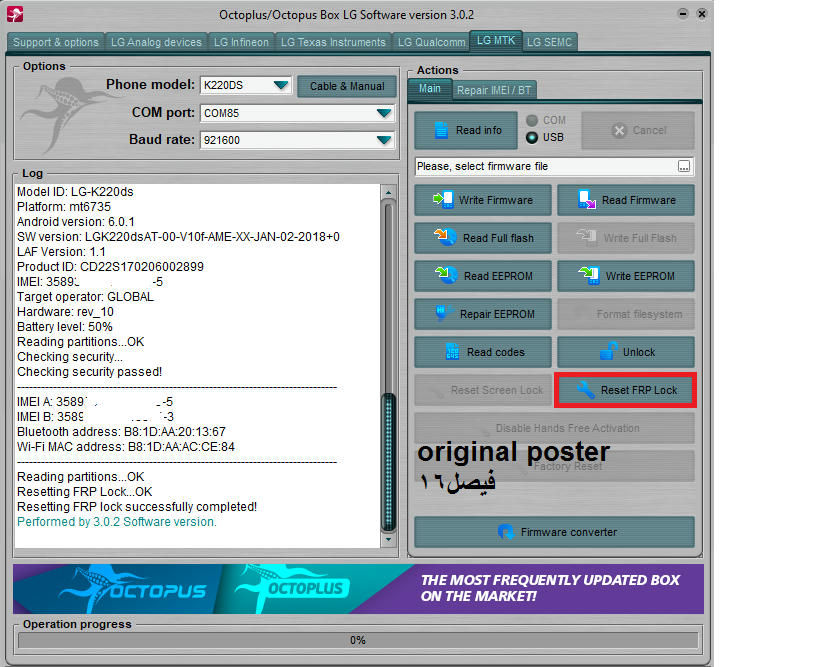This screenshot has height=667, width=816.
Task: Click the Cancel X icon
Action: click(x=619, y=130)
